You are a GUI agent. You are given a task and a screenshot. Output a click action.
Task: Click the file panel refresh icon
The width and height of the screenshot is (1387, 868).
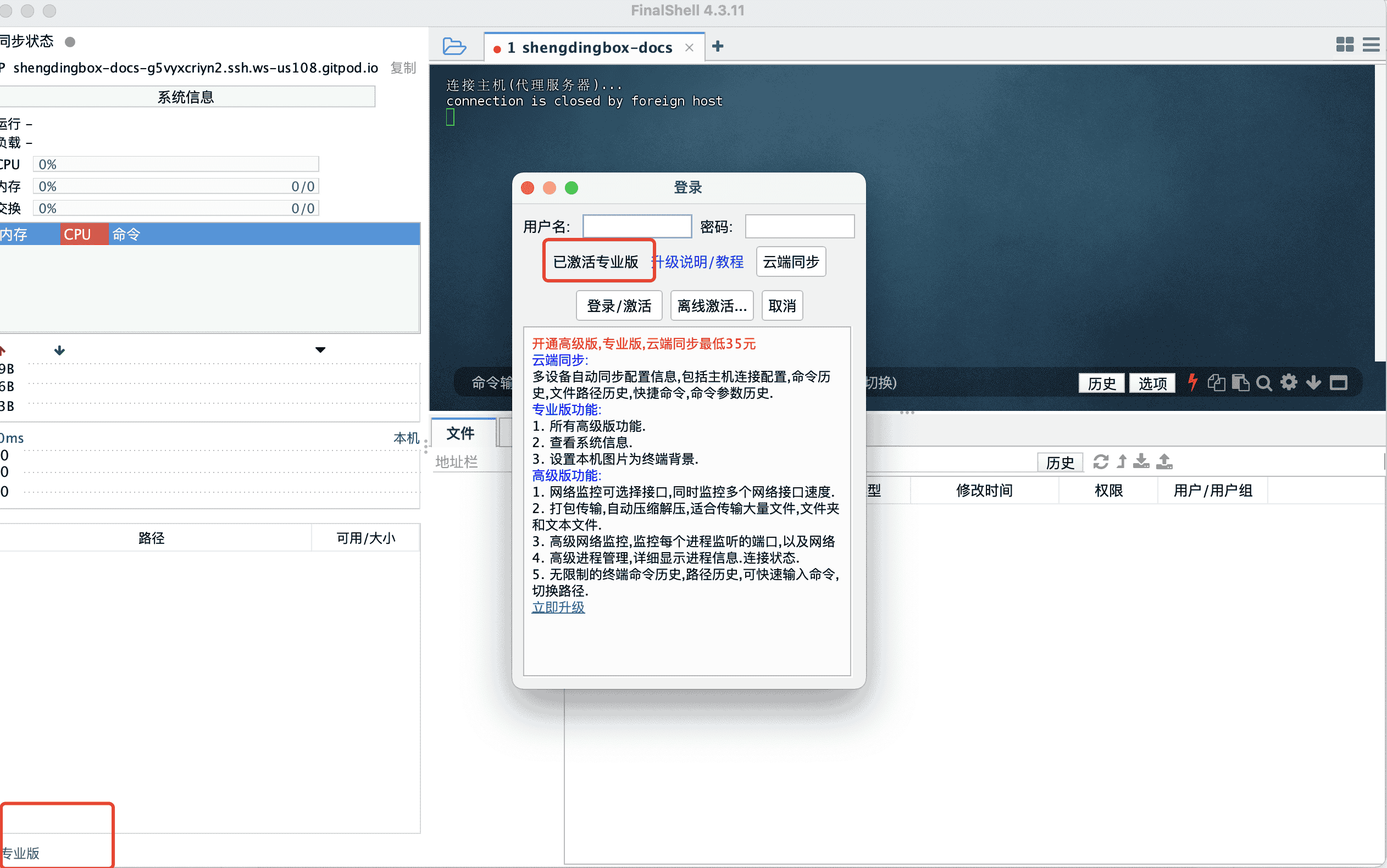coord(1100,461)
